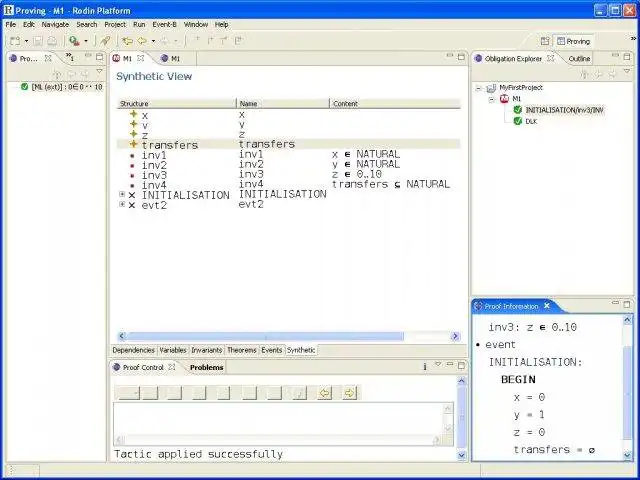Select the discharged DLK proof obligation
Image resolution: width=640 pixels, height=480 pixels.
[x=531, y=121]
